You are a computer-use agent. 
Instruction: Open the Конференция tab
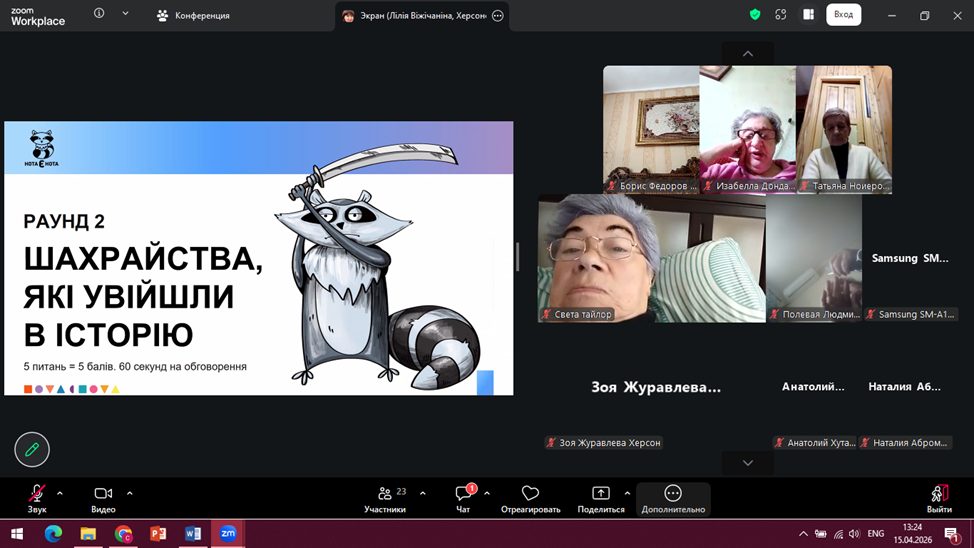click(x=193, y=16)
